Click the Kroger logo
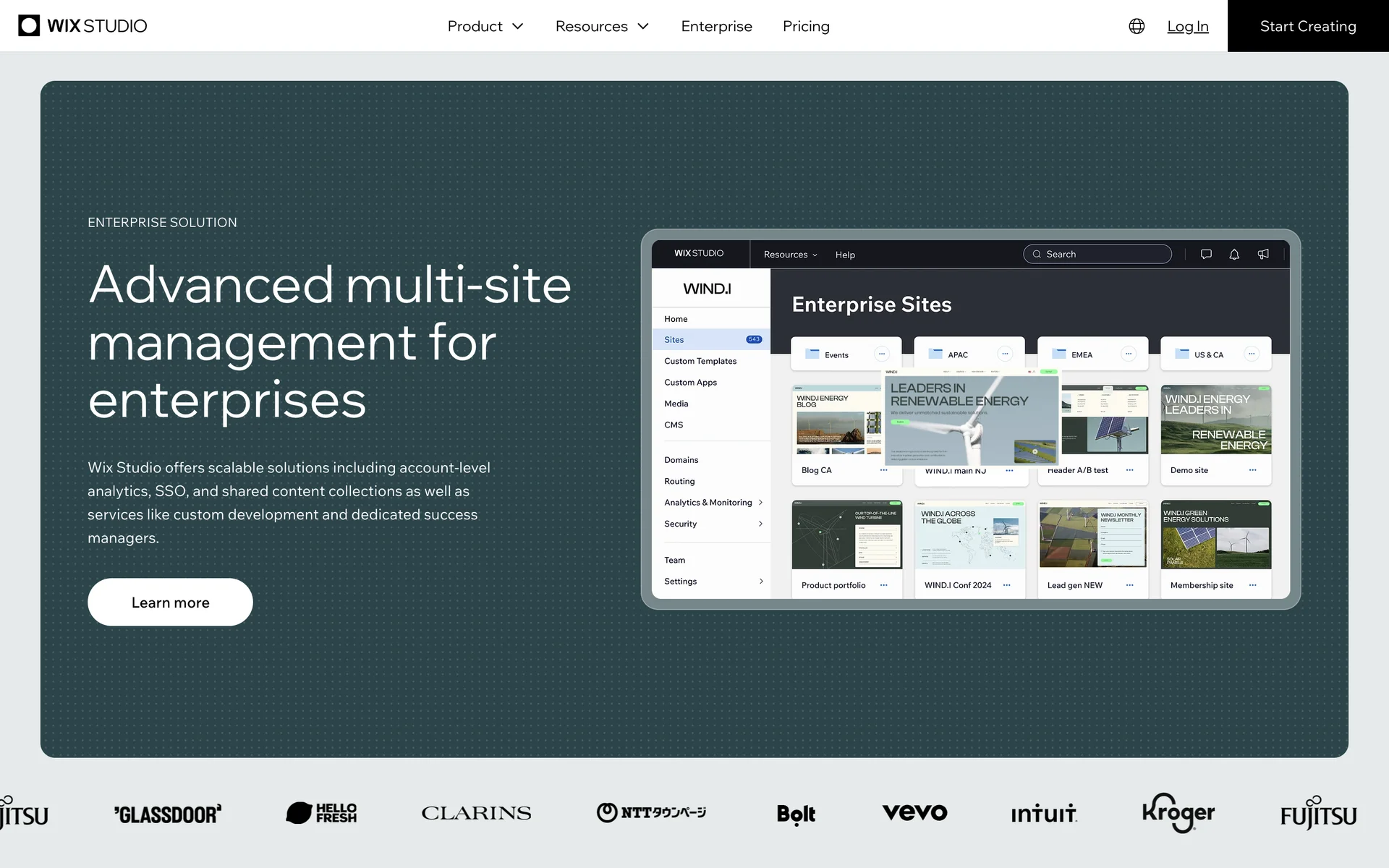Viewport: 1389px width, 868px height. [x=1178, y=813]
